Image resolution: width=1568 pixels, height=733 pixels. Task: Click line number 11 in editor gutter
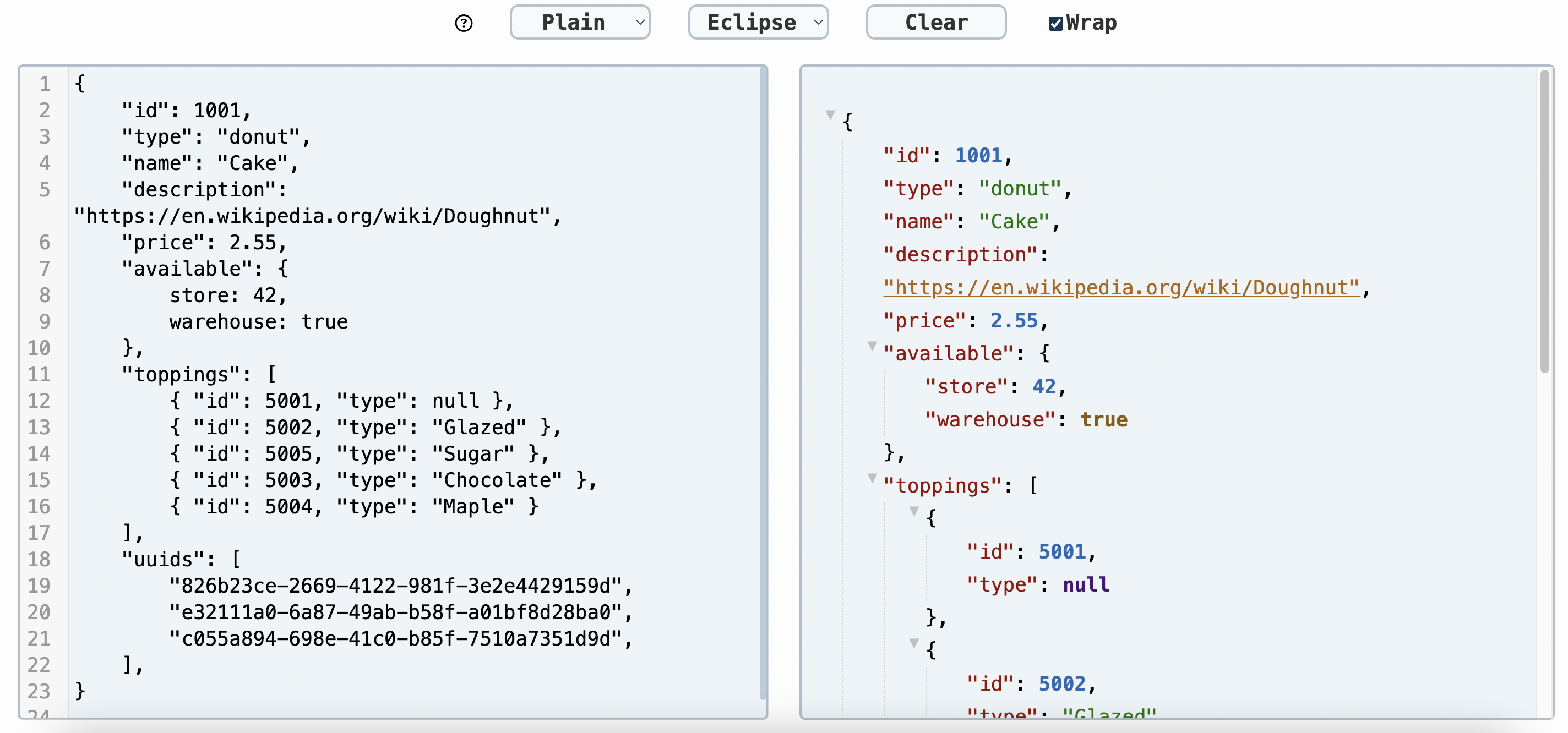tap(39, 375)
